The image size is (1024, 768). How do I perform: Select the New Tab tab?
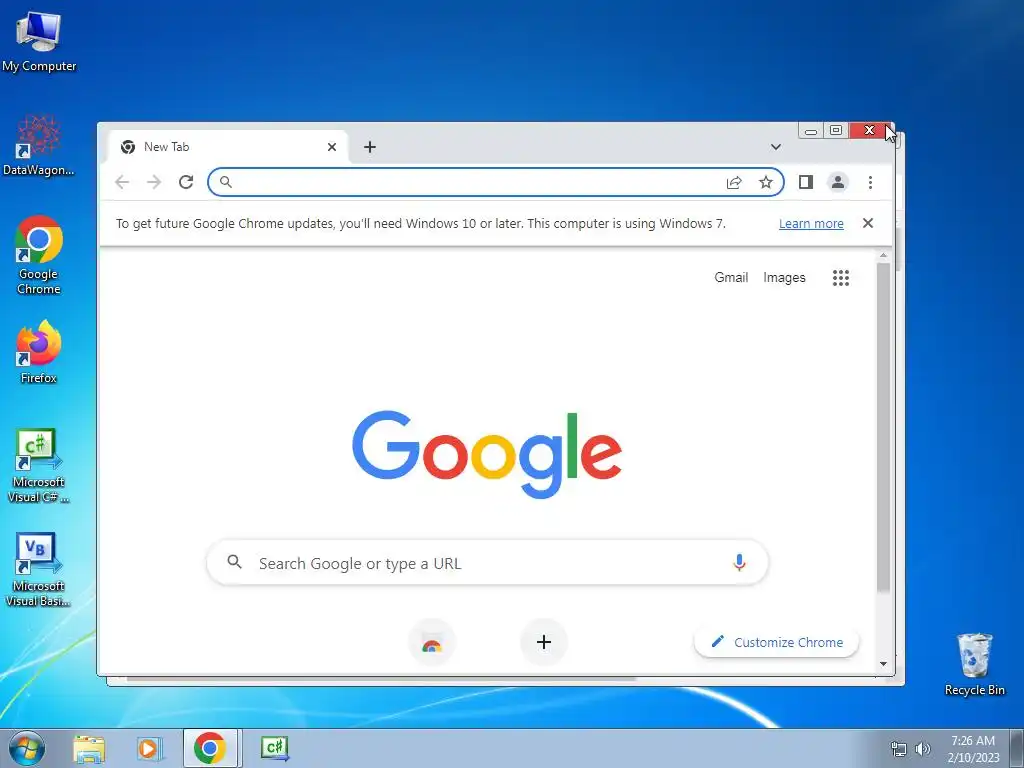pos(227,147)
